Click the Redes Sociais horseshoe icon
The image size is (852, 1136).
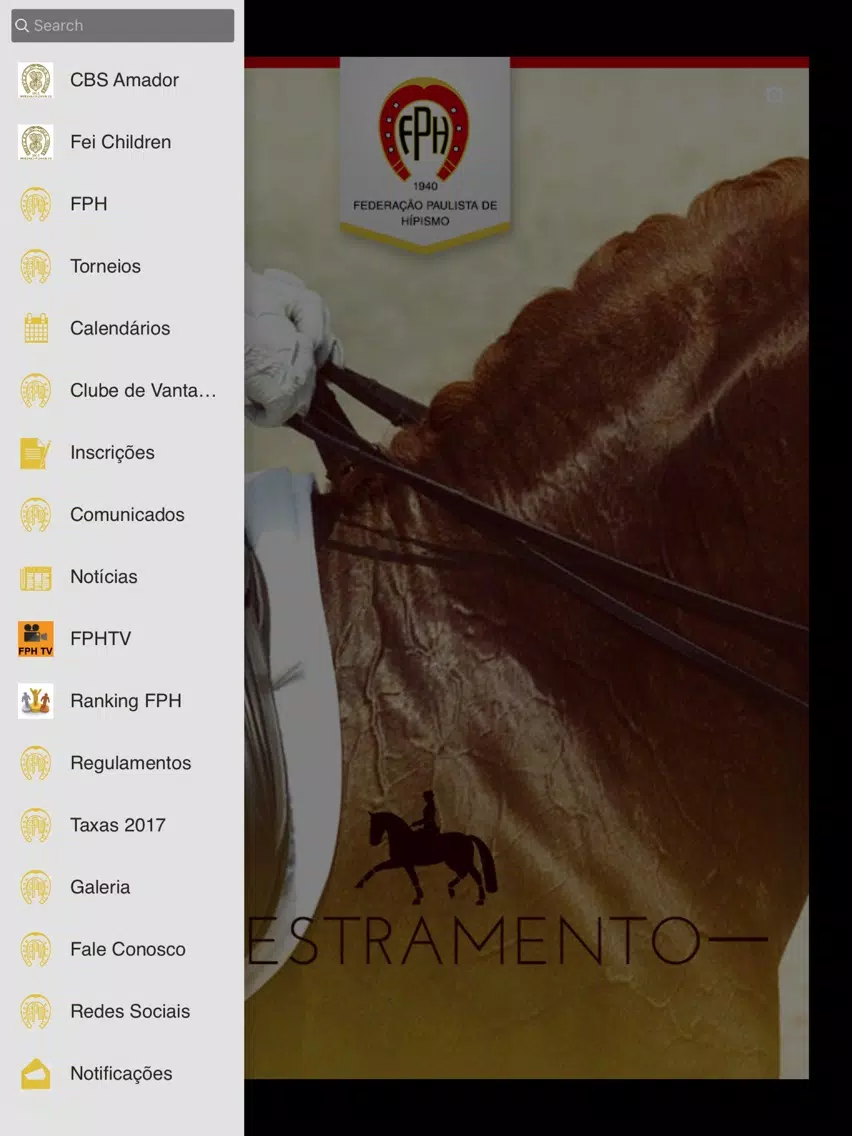[x=36, y=1011]
